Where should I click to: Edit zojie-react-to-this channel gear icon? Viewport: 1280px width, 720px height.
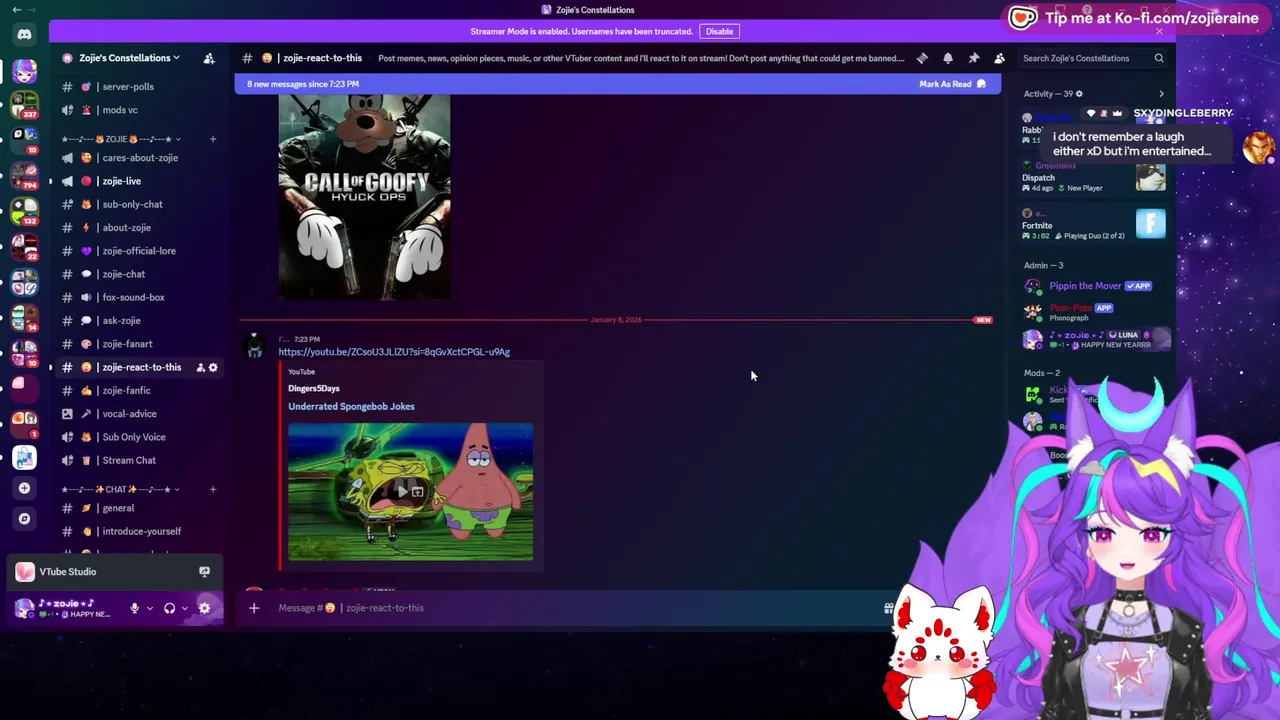pyautogui.click(x=213, y=367)
